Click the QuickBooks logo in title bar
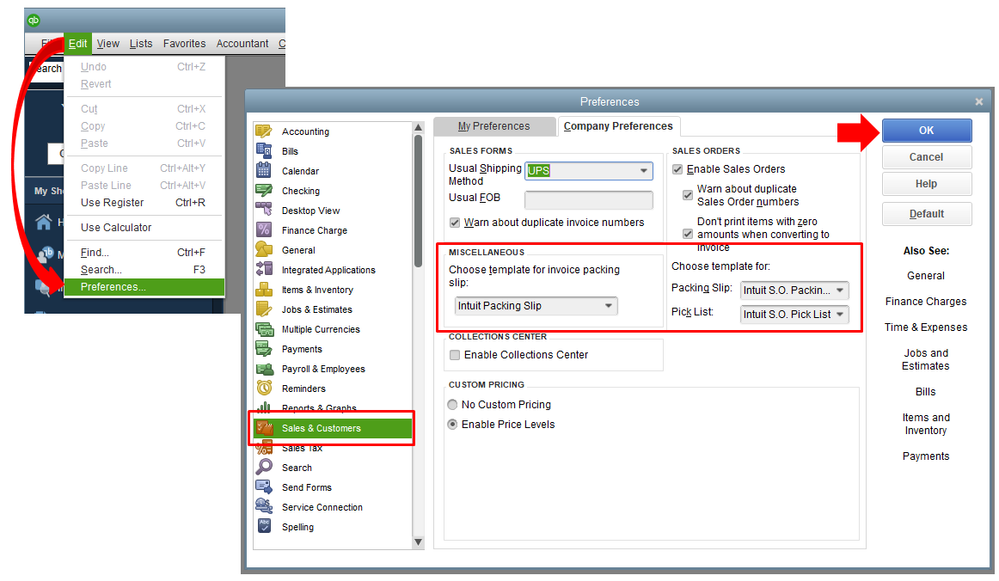This screenshot has width=999, height=581. (33, 20)
